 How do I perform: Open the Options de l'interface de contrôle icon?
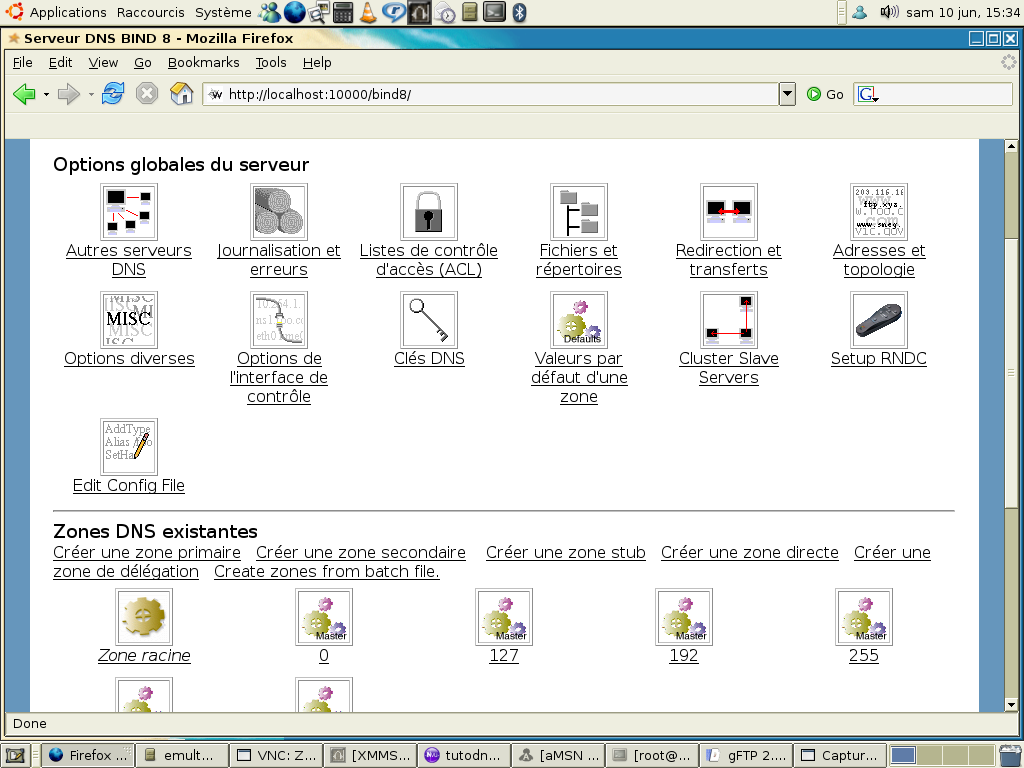279,319
